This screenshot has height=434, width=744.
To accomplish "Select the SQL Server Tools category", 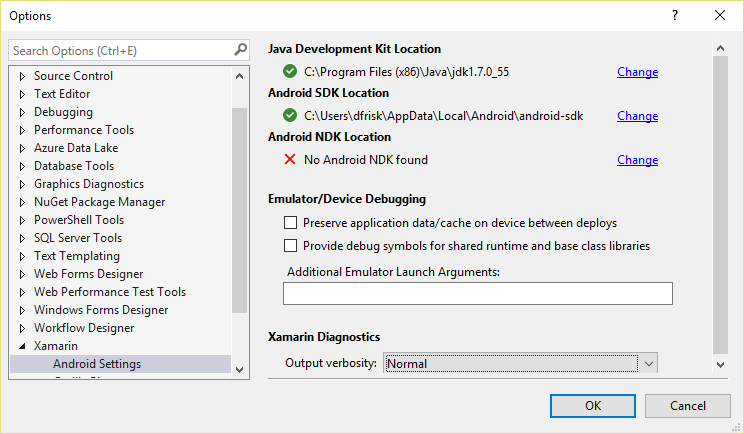I will coord(78,238).
